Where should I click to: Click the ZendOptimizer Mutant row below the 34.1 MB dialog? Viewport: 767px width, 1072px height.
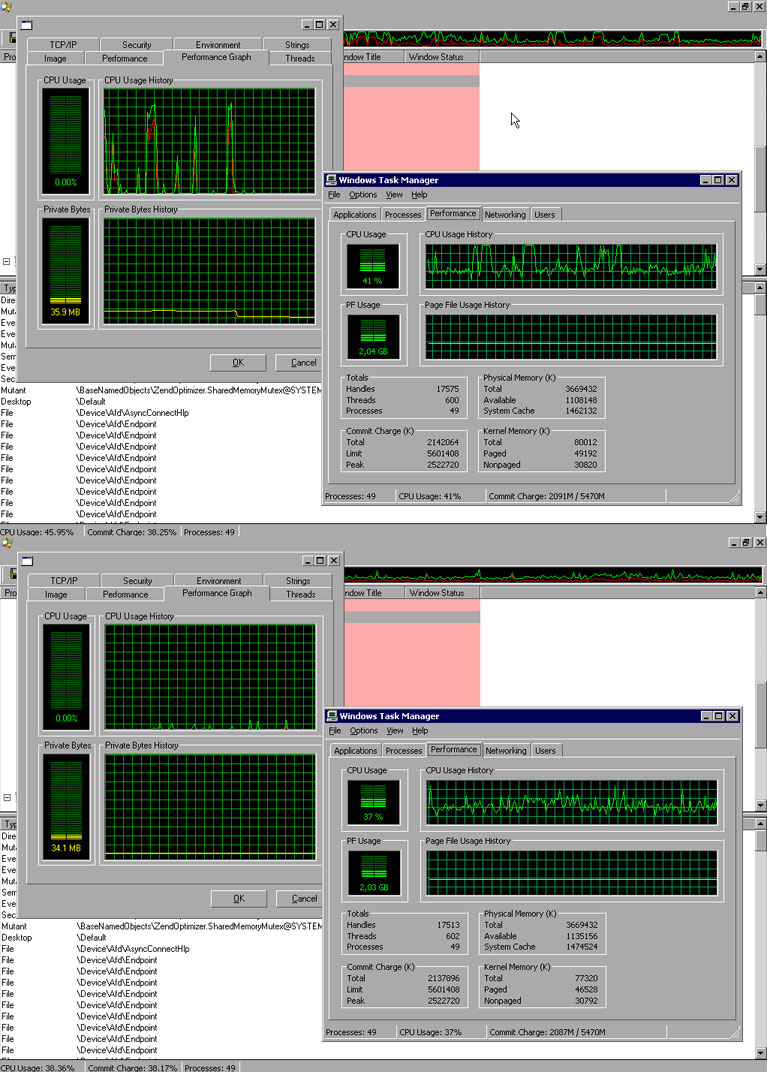161,926
